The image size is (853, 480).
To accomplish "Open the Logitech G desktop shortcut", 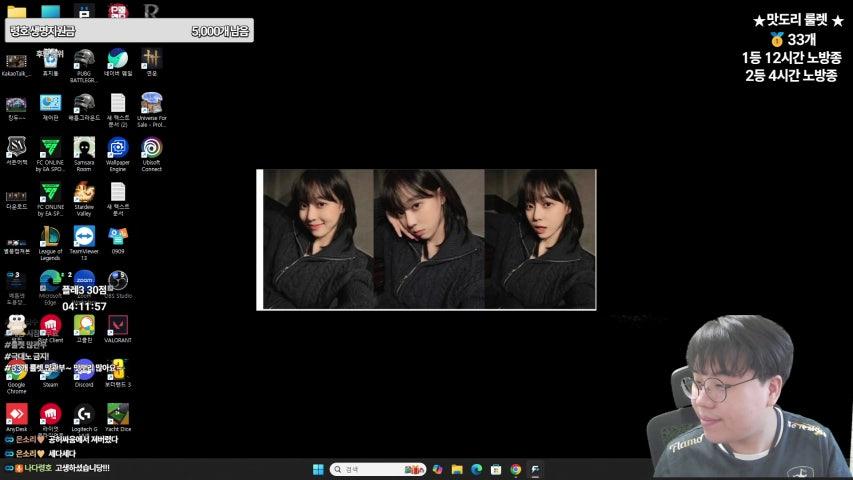I will click(84, 413).
